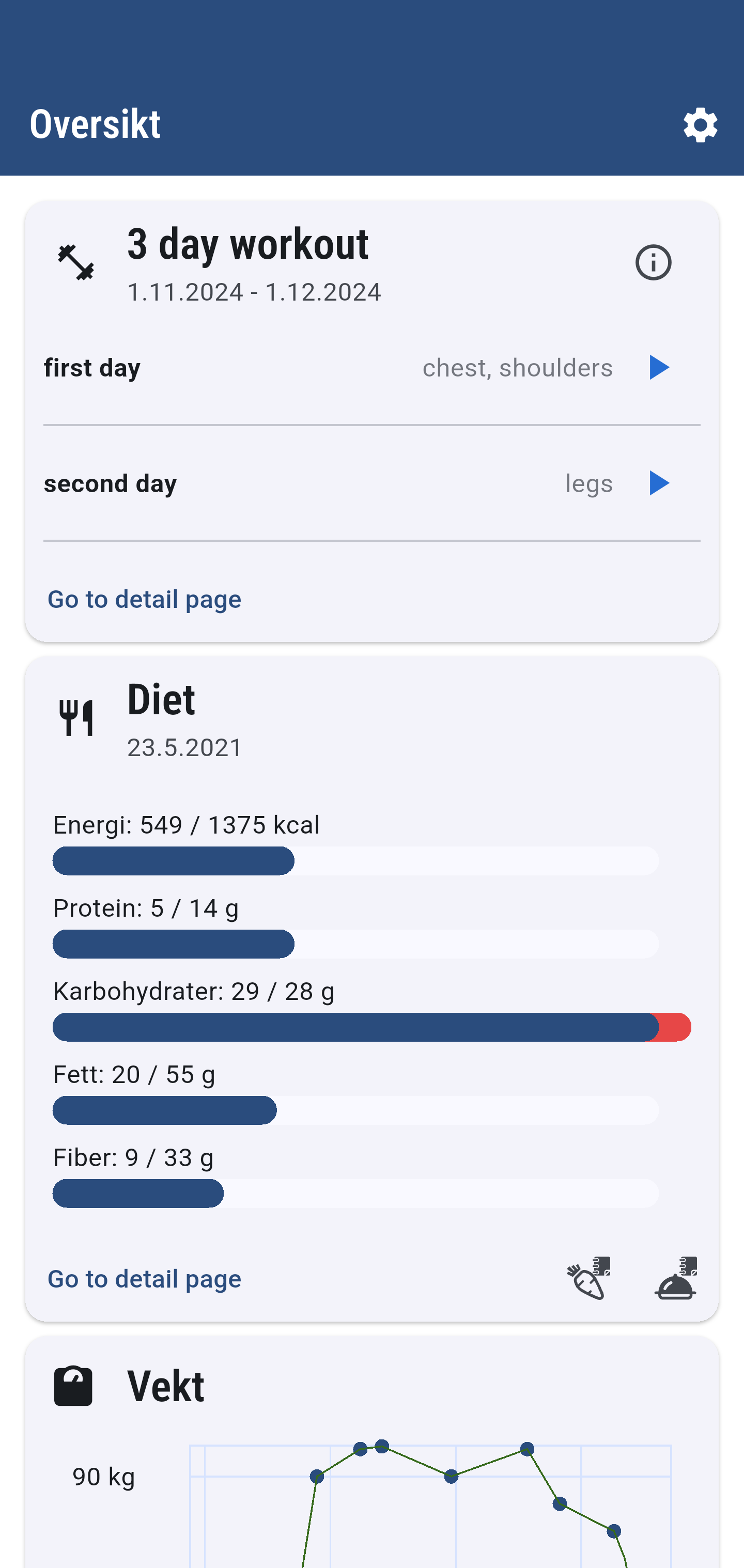Log a meal with dish icon

(675, 1278)
